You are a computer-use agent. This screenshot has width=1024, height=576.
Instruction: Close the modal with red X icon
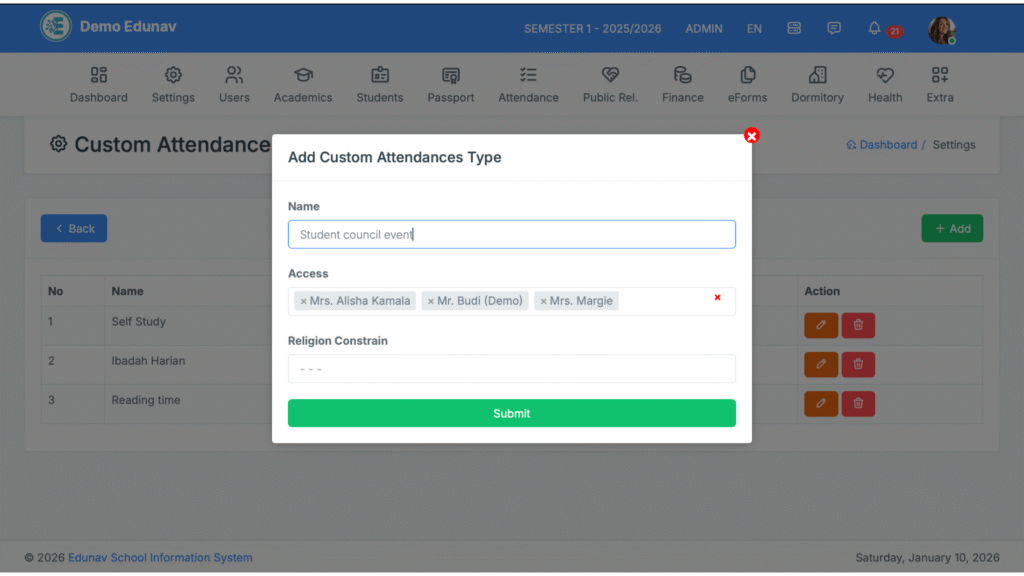[x=752, y=136]
